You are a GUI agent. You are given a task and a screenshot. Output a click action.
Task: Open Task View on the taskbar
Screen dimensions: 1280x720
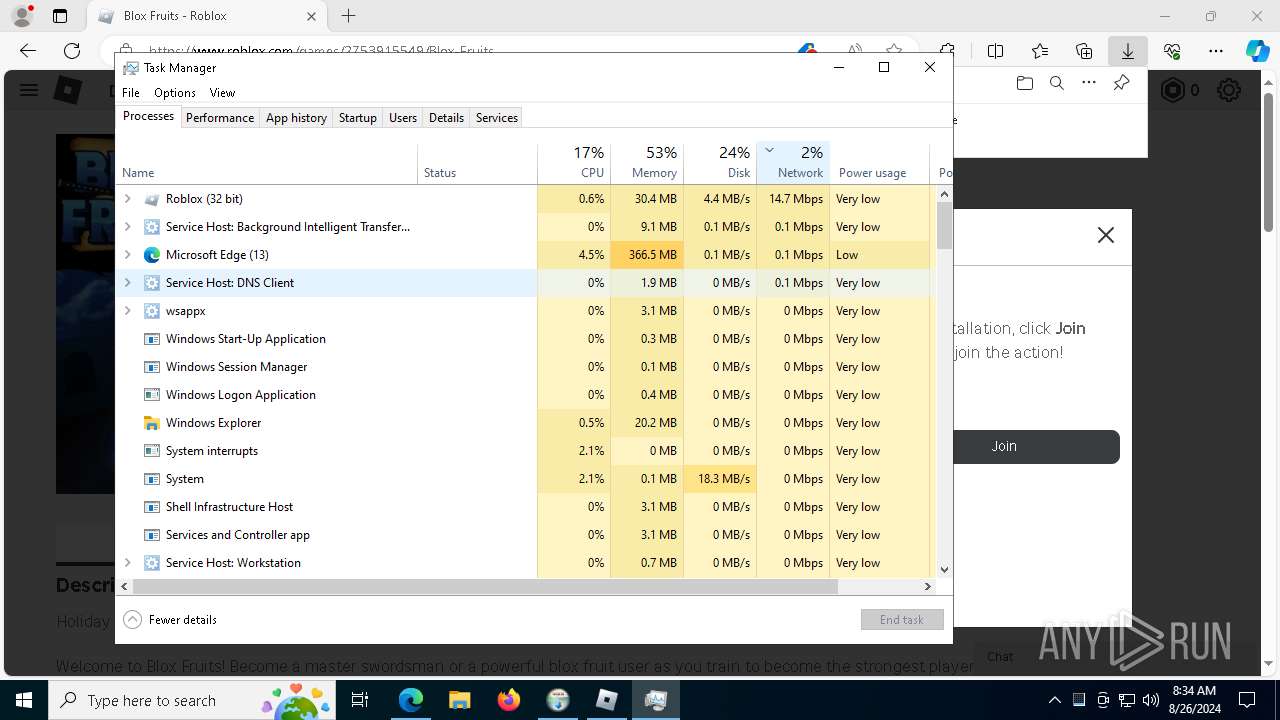point(360,700)
